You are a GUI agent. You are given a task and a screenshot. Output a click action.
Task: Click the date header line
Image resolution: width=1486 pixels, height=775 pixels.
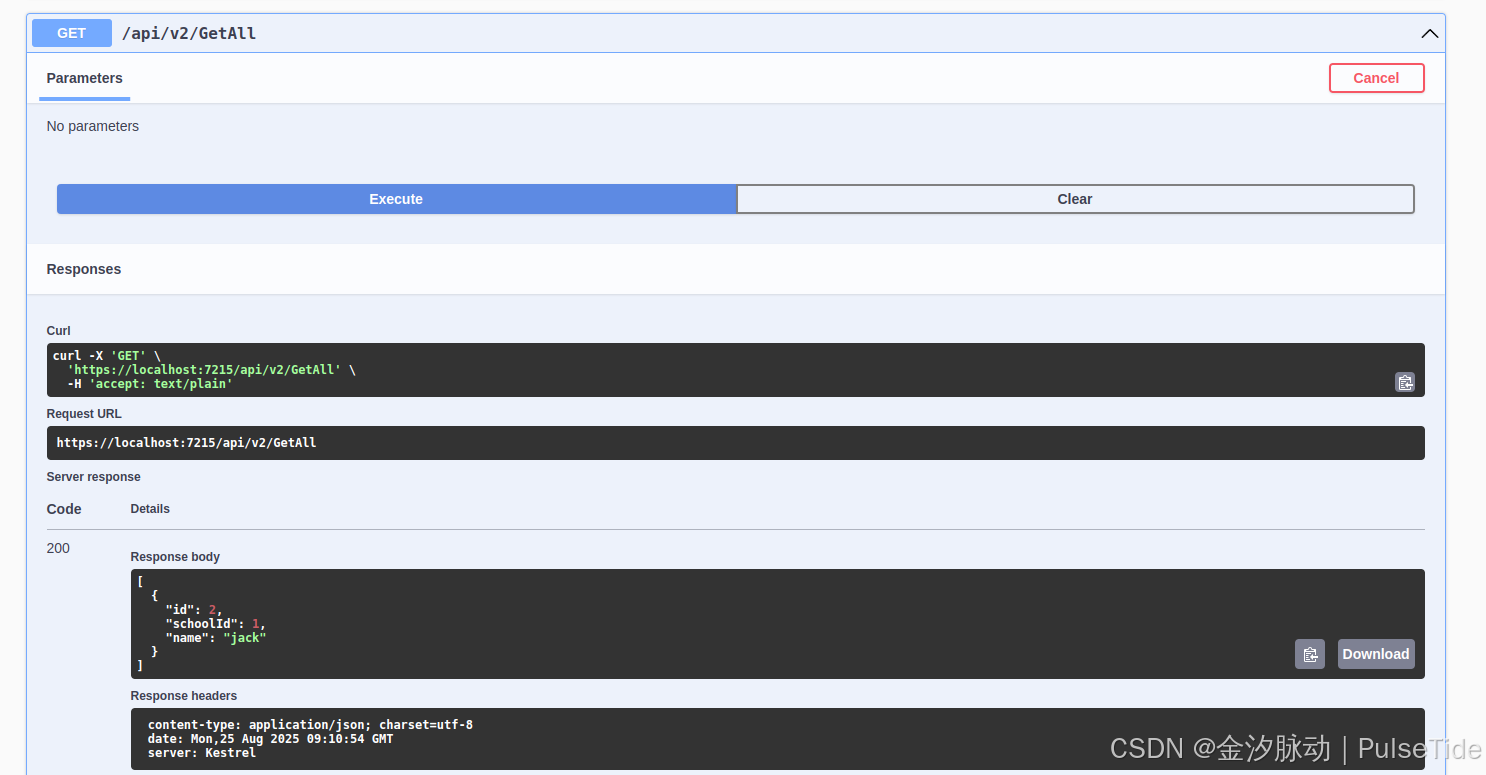coord(271,739)
